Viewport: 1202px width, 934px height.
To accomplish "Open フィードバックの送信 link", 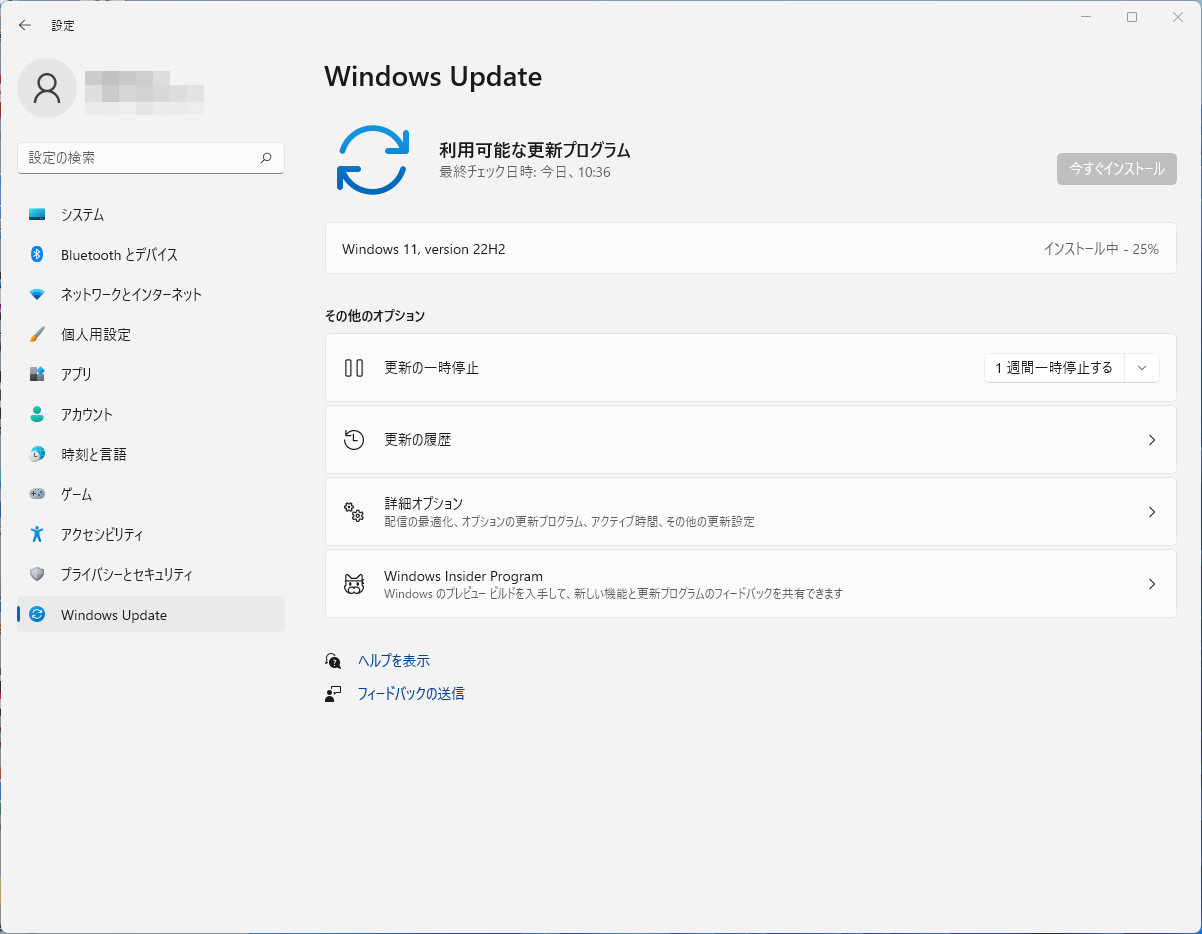I will [x=411, y=694].
